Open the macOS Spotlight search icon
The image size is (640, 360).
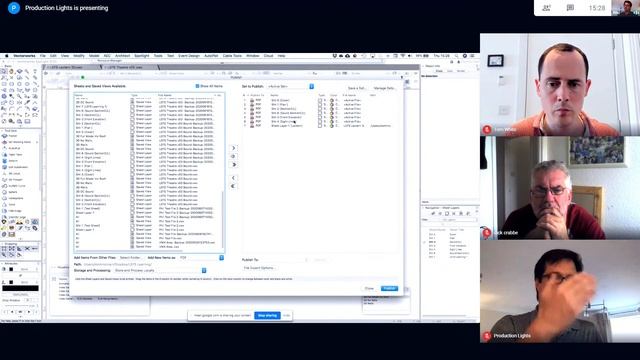click(457, 56)
